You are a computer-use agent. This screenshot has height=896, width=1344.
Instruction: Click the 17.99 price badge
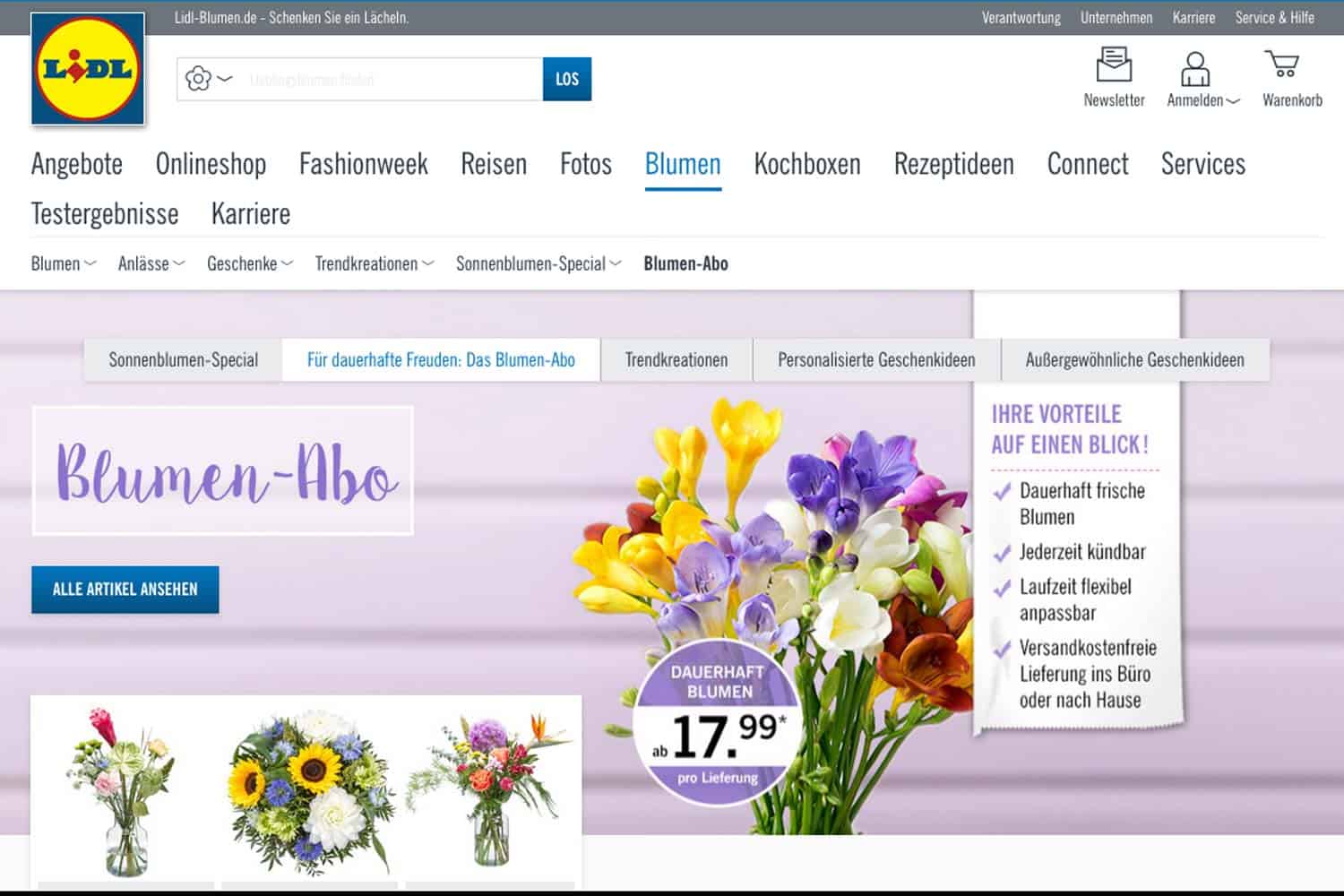point(719,724)
